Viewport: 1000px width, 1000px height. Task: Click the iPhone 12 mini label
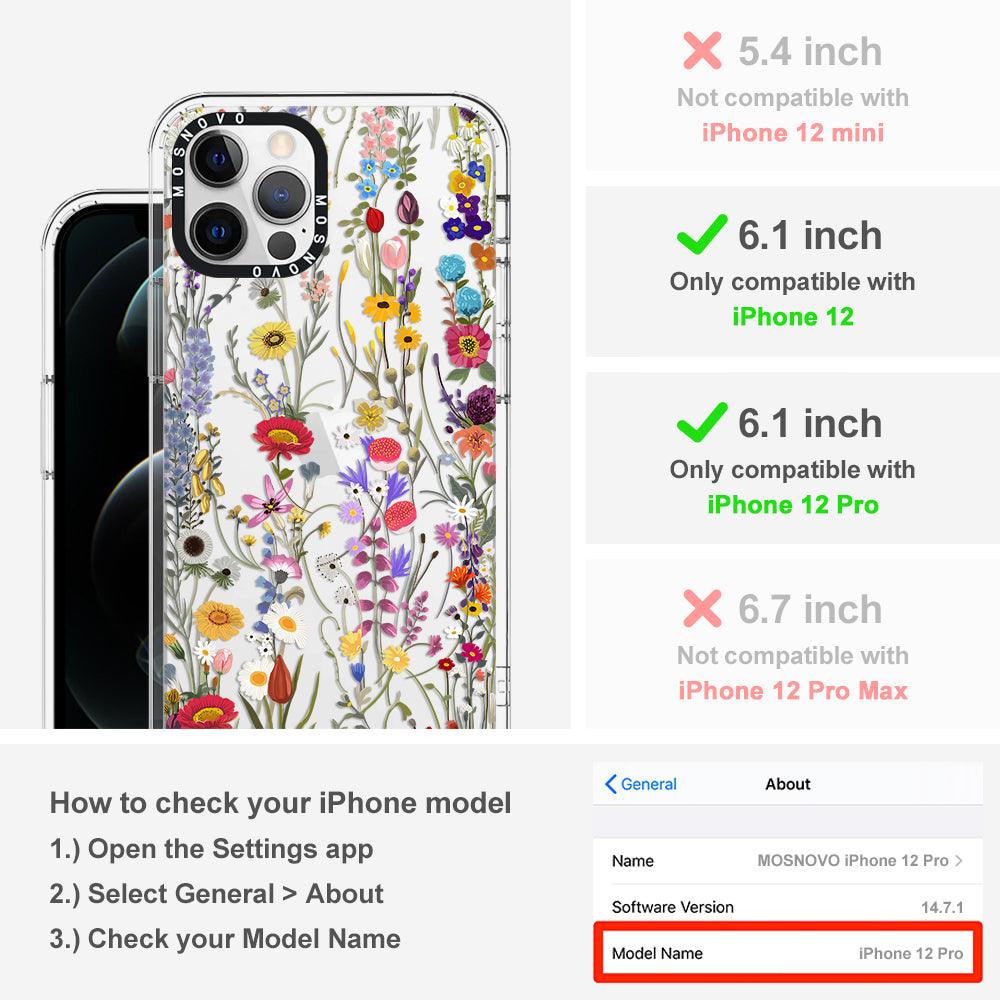point(793,133)
